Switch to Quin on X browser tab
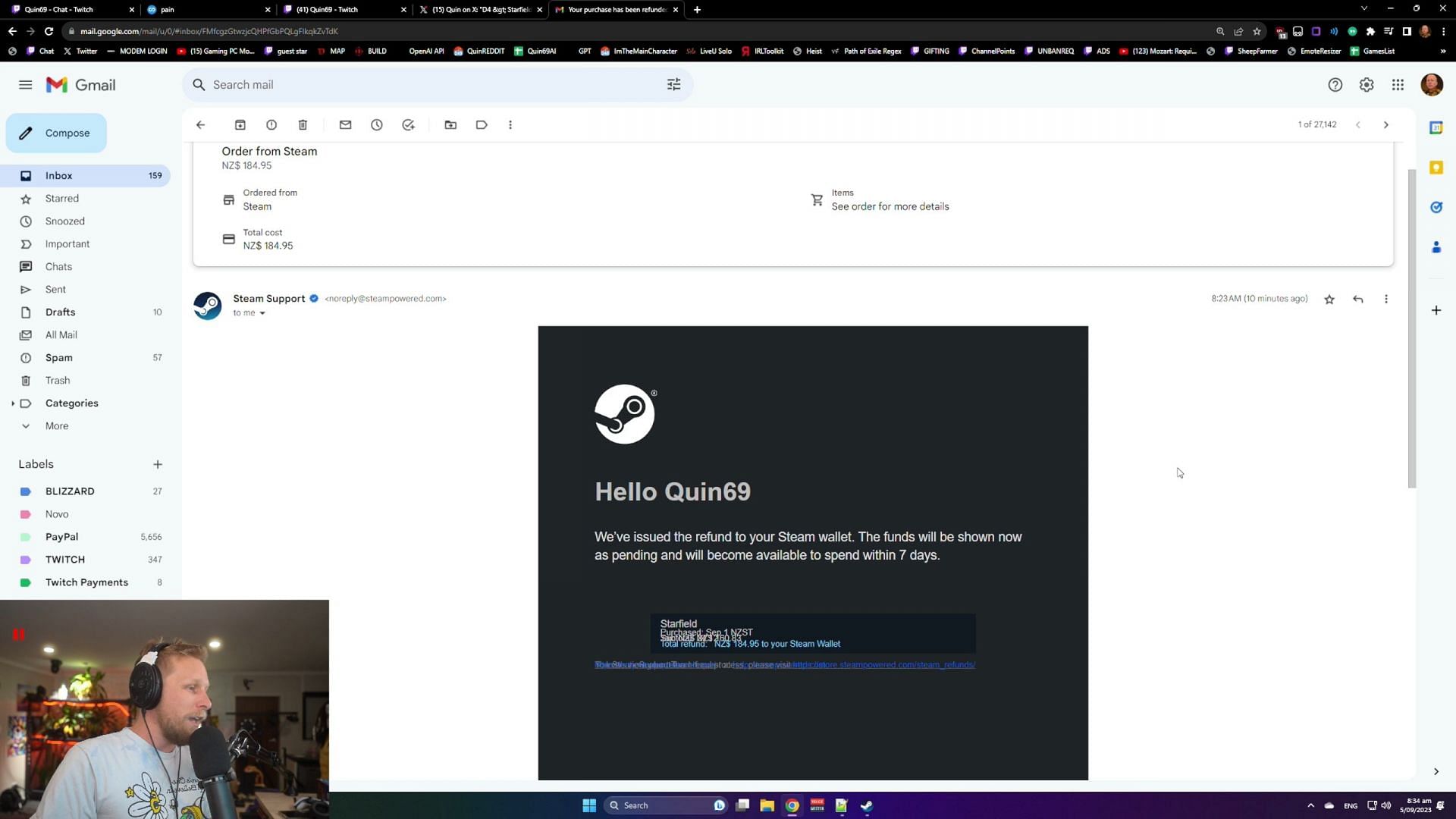This screenshot has height=819, width=1456. (x=481, y=10)
